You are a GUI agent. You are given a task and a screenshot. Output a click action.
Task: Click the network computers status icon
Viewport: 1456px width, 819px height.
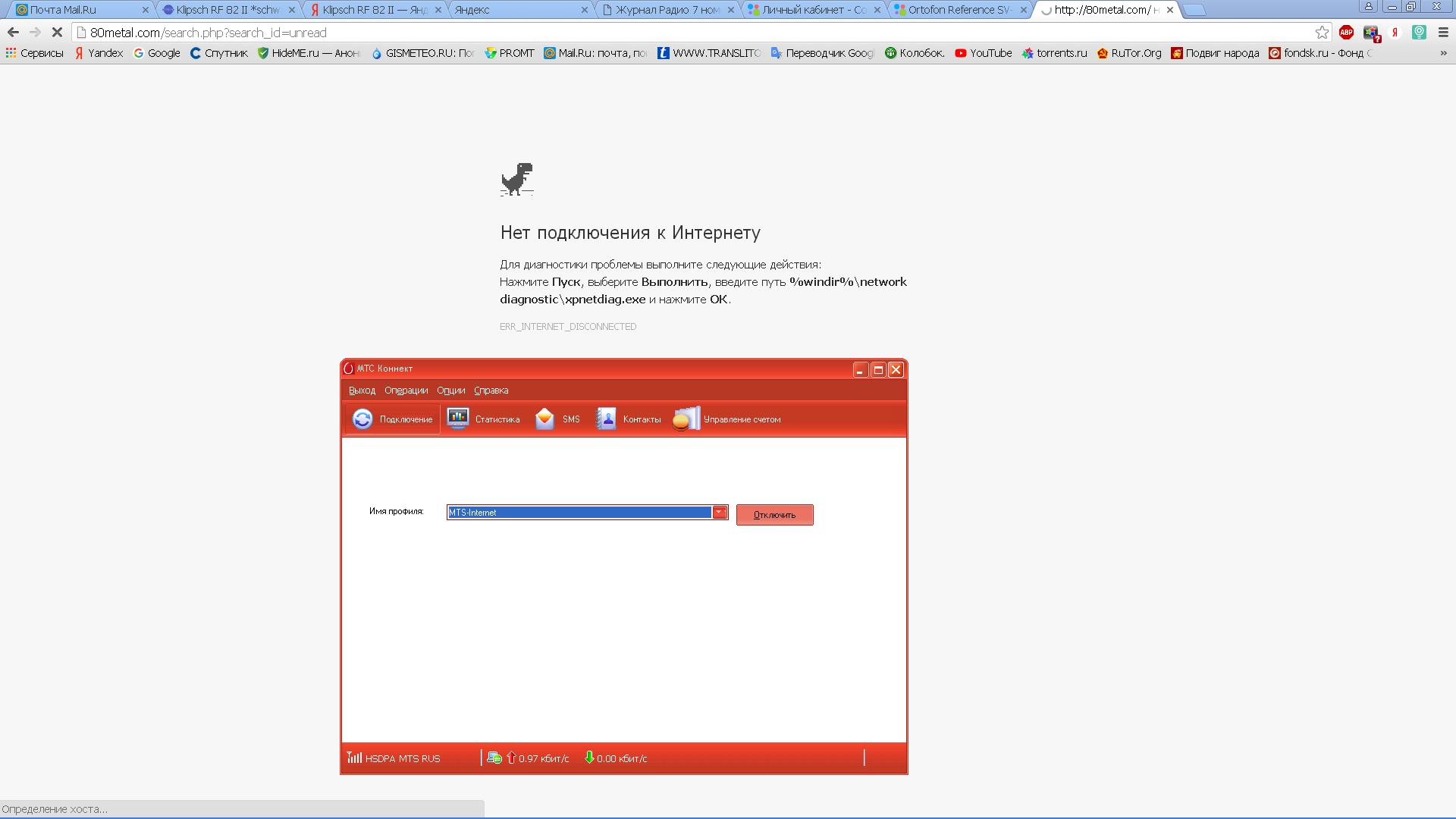coord(494,758)
